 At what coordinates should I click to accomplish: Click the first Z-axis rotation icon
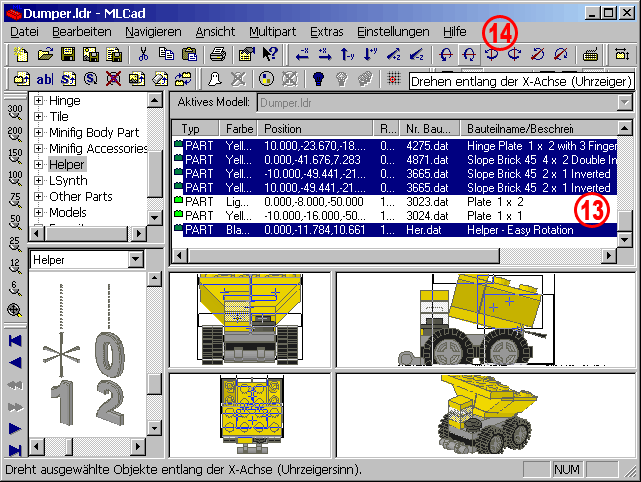537,54
